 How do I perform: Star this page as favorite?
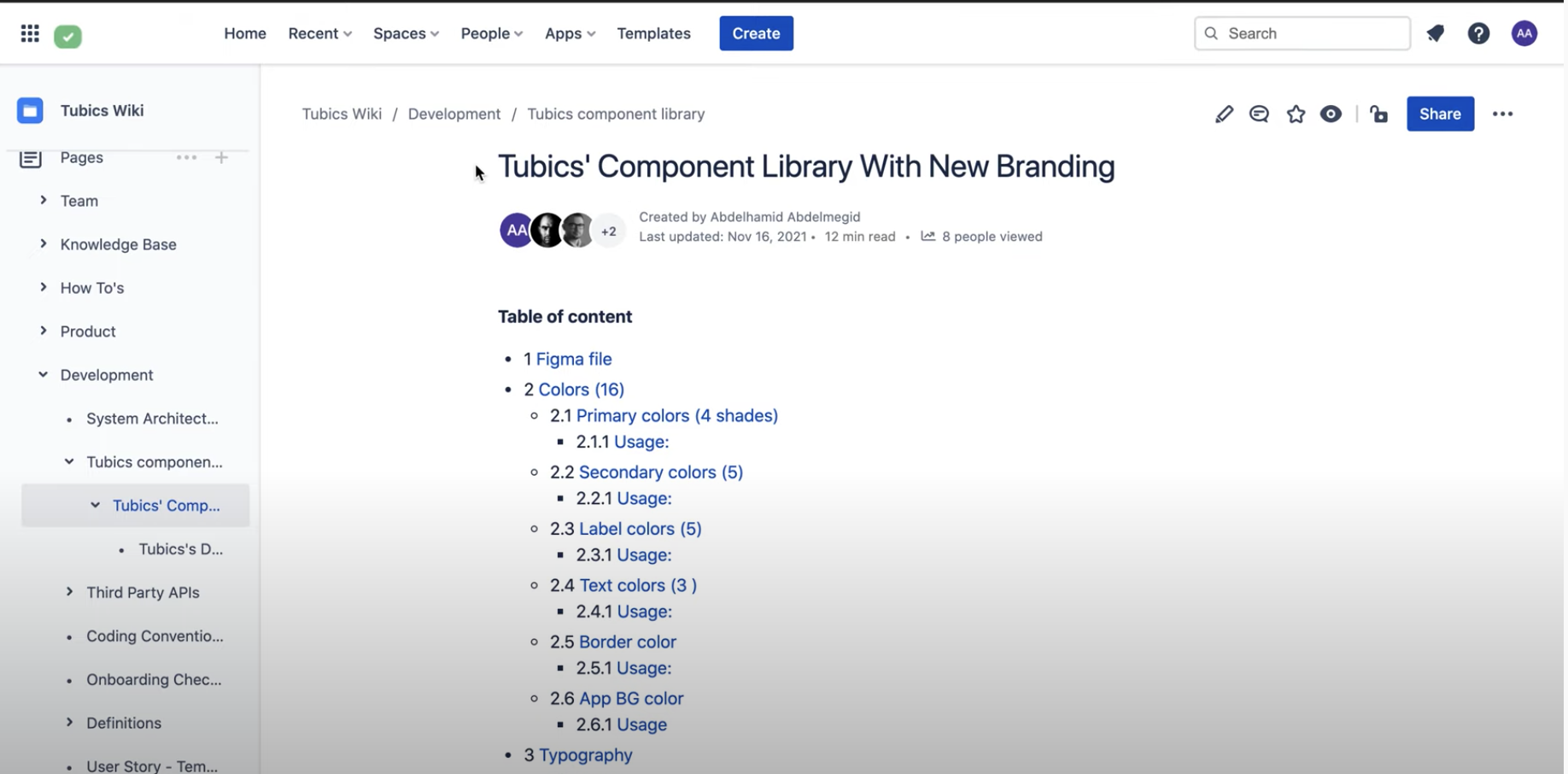coord(1296,114)
